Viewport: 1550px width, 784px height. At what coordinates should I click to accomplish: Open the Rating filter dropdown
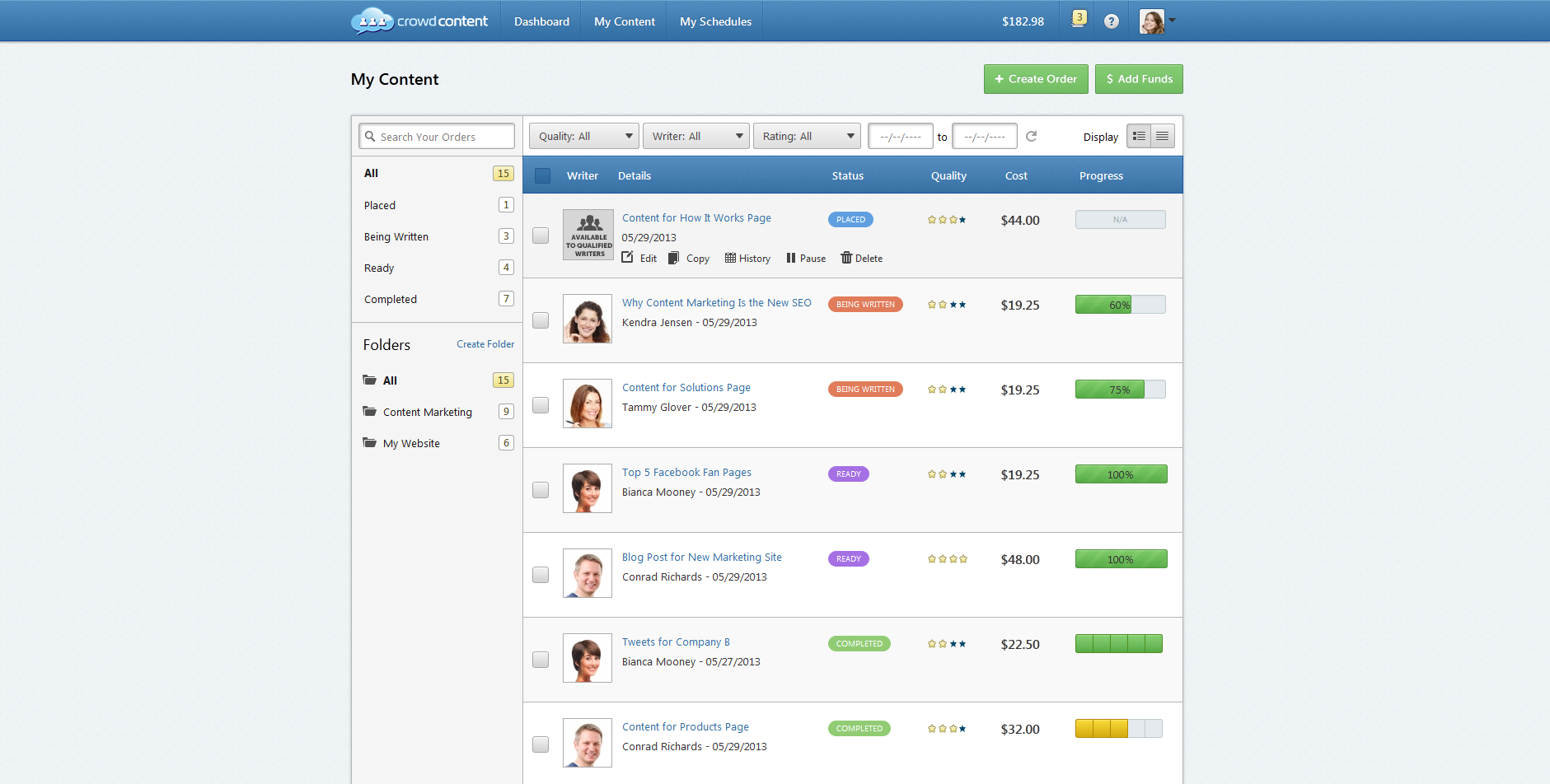[806, 136]
